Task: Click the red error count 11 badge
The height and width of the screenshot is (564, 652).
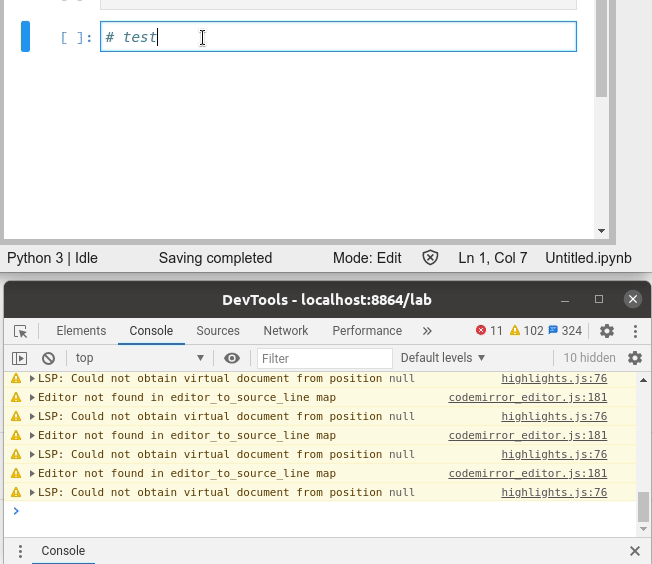Action: point(489,331)
